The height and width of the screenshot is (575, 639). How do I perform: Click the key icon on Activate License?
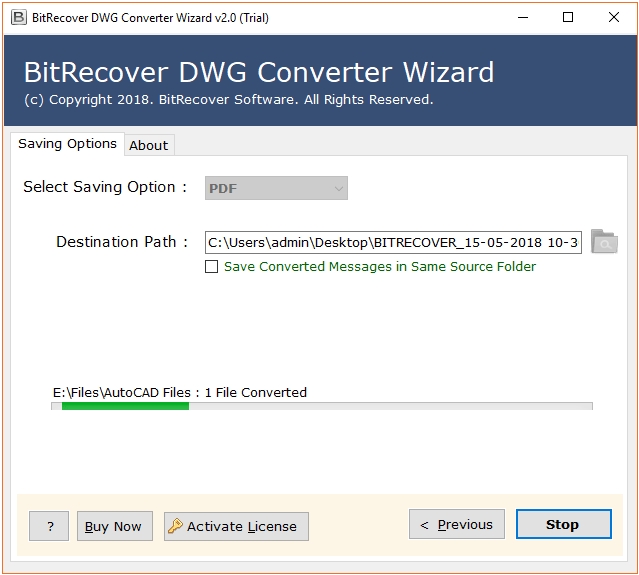coord(175,526)
